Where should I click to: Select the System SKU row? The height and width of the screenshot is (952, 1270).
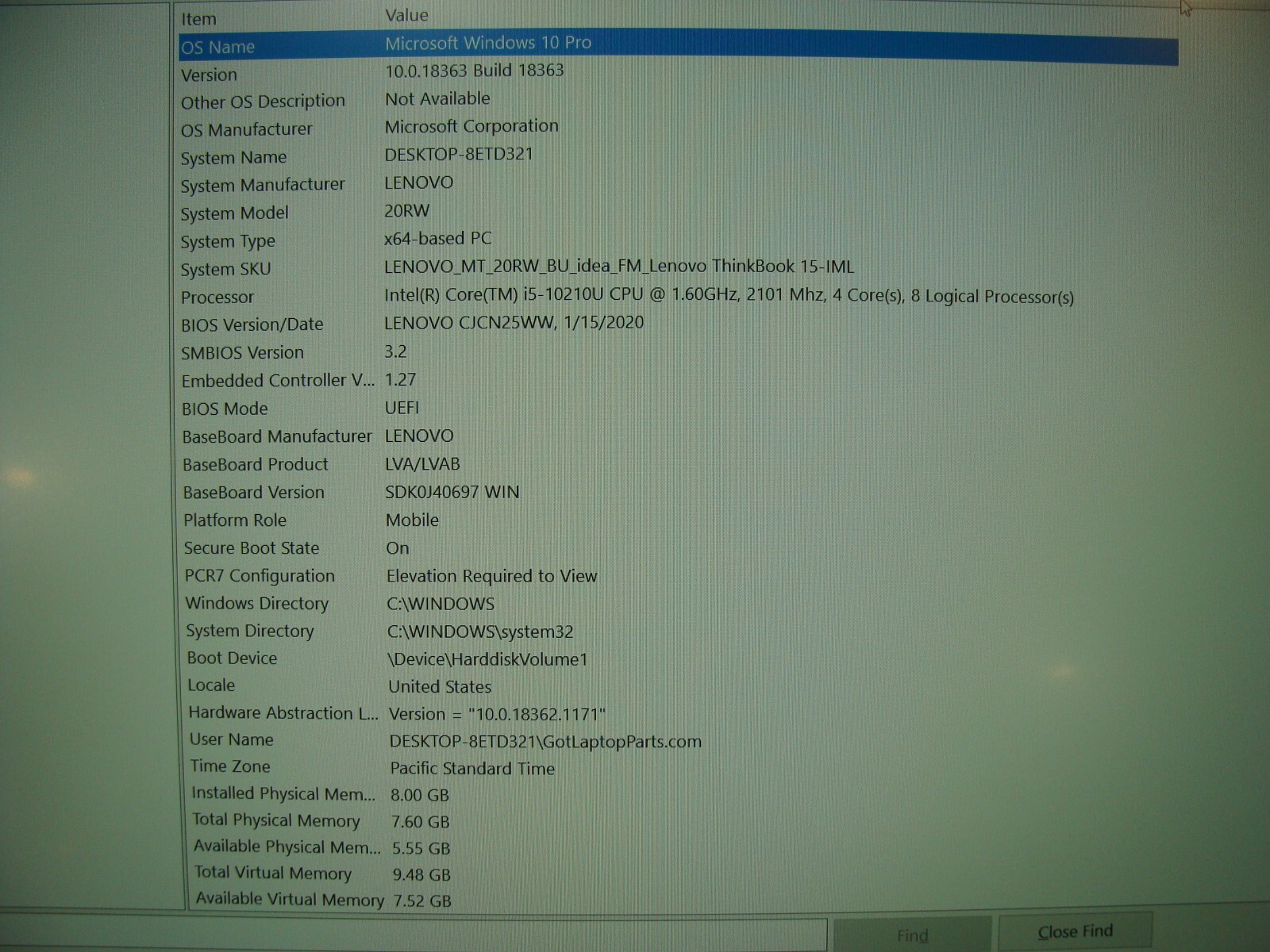click(x=679, y=268)
